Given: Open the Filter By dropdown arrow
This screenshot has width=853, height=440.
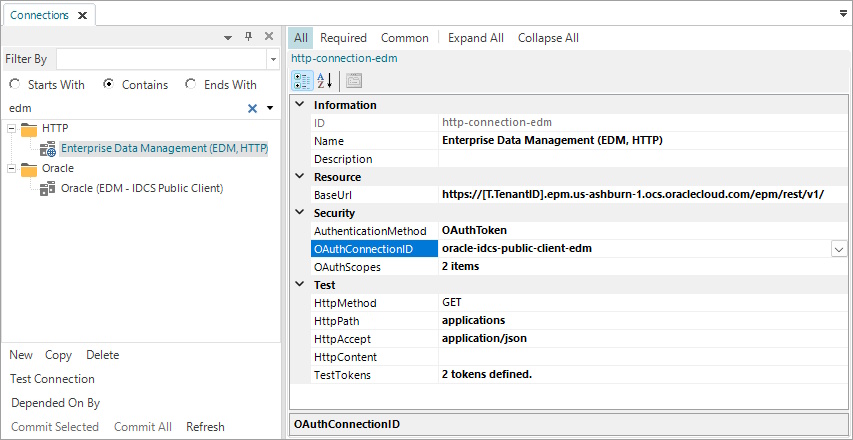Looking at the screenshot, I should (273, 59).
